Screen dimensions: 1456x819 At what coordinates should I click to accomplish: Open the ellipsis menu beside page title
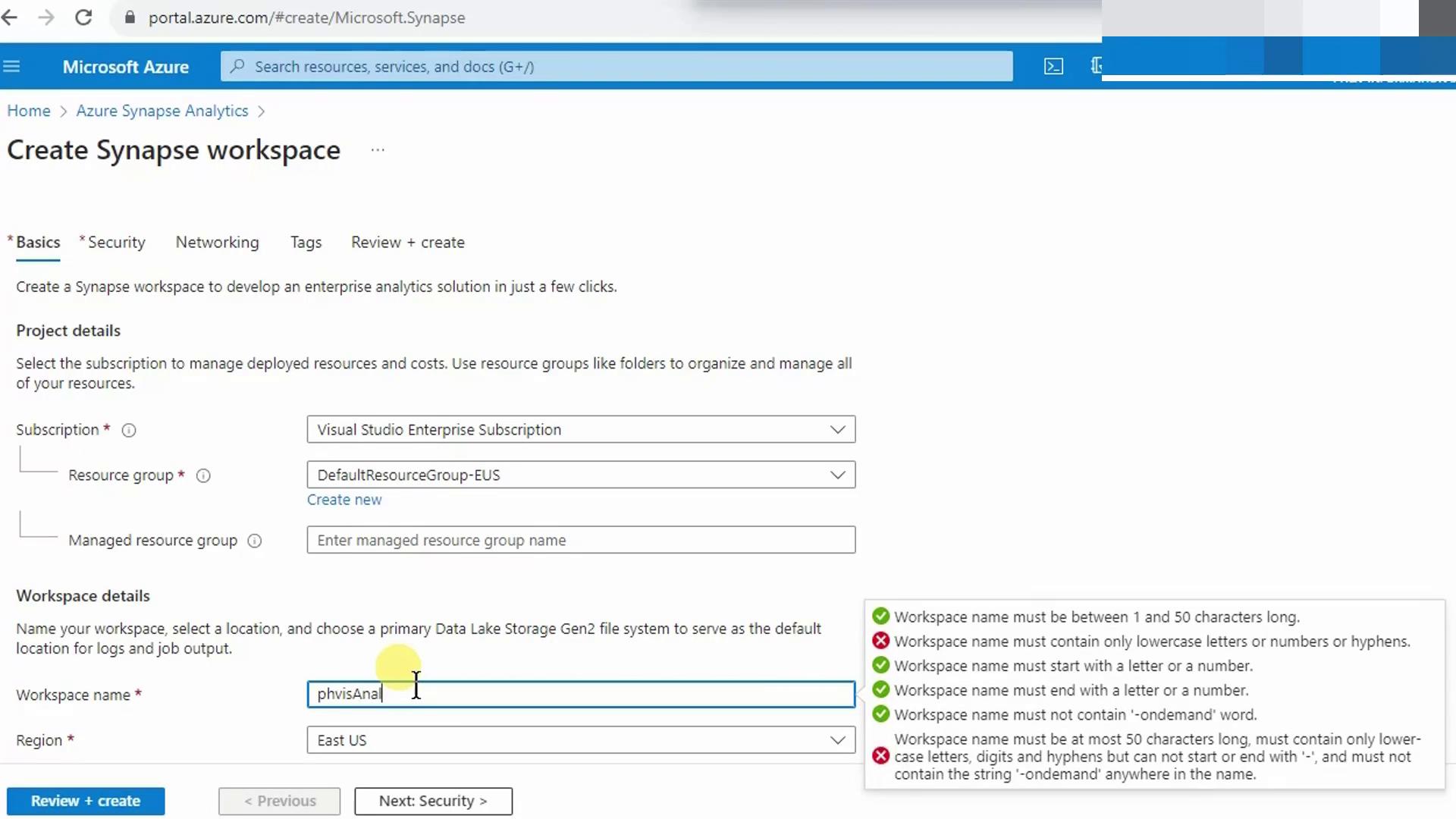point(378,150)
